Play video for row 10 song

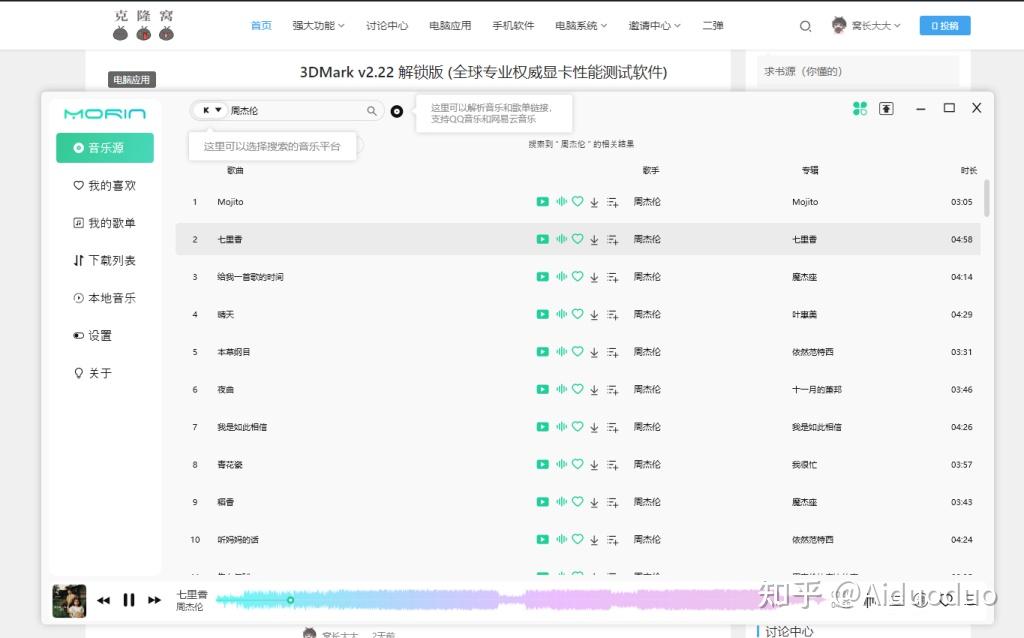(x=543, y=539)
